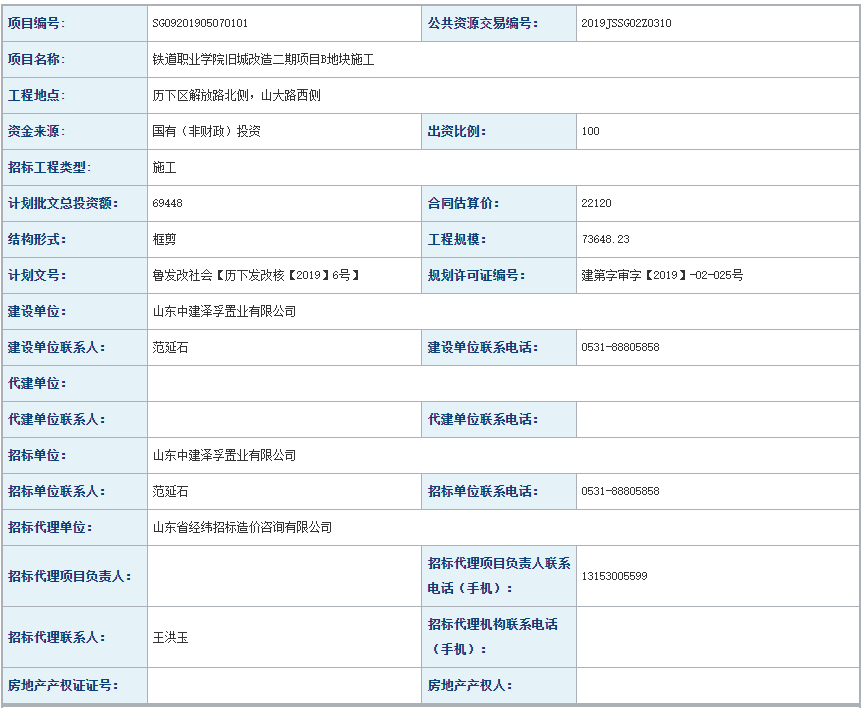Viewport: 866px width, 708px height.
Task: Click the funding source value 国有（非财政）投资
Action: 206,131
